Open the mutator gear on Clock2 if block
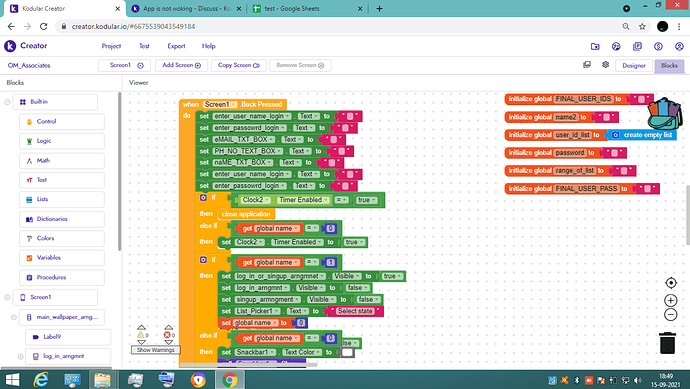Screen dimensions: 690x389 (203, 198)
